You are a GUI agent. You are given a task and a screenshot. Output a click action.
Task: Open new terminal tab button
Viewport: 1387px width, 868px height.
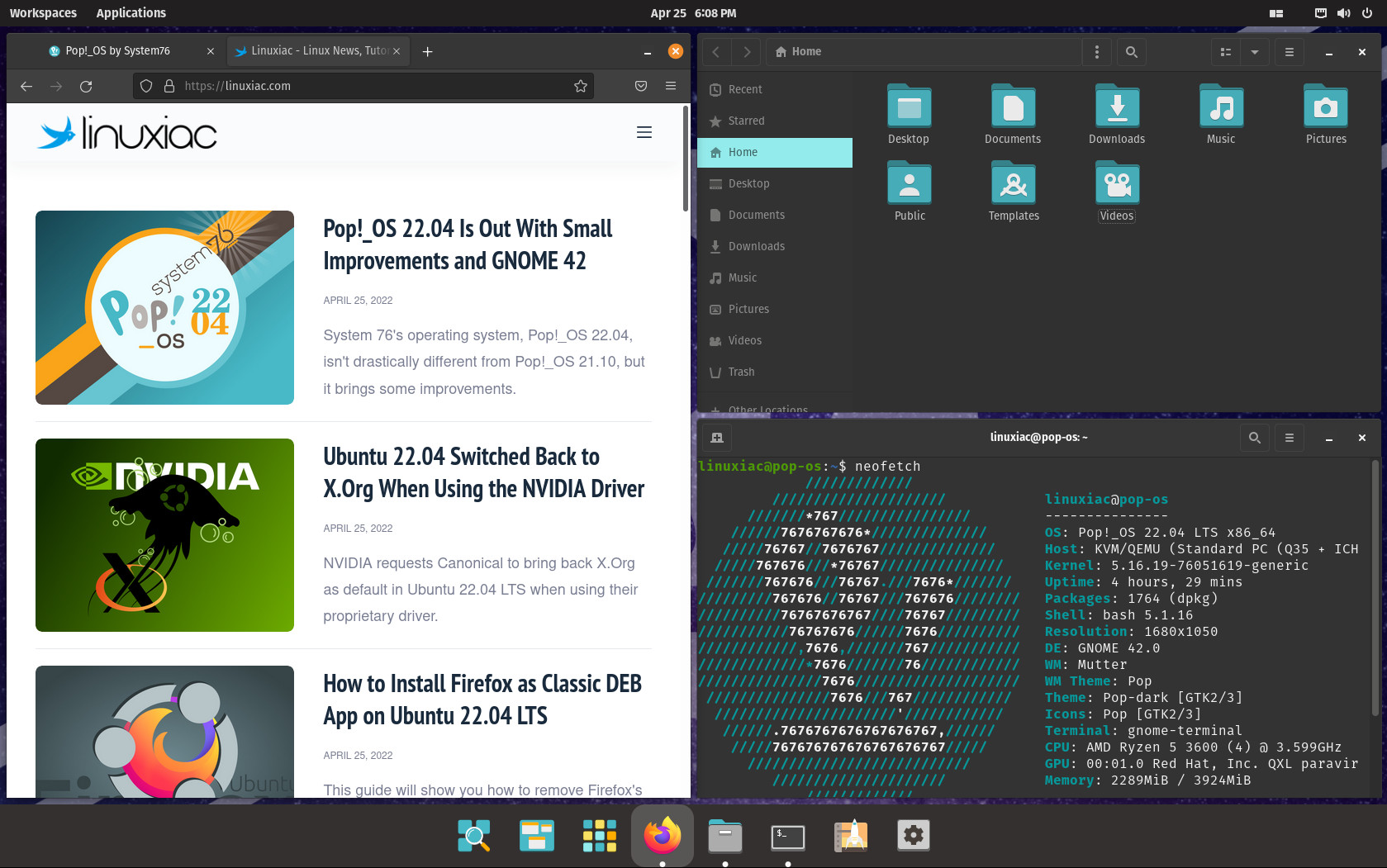tap(717, 438)
